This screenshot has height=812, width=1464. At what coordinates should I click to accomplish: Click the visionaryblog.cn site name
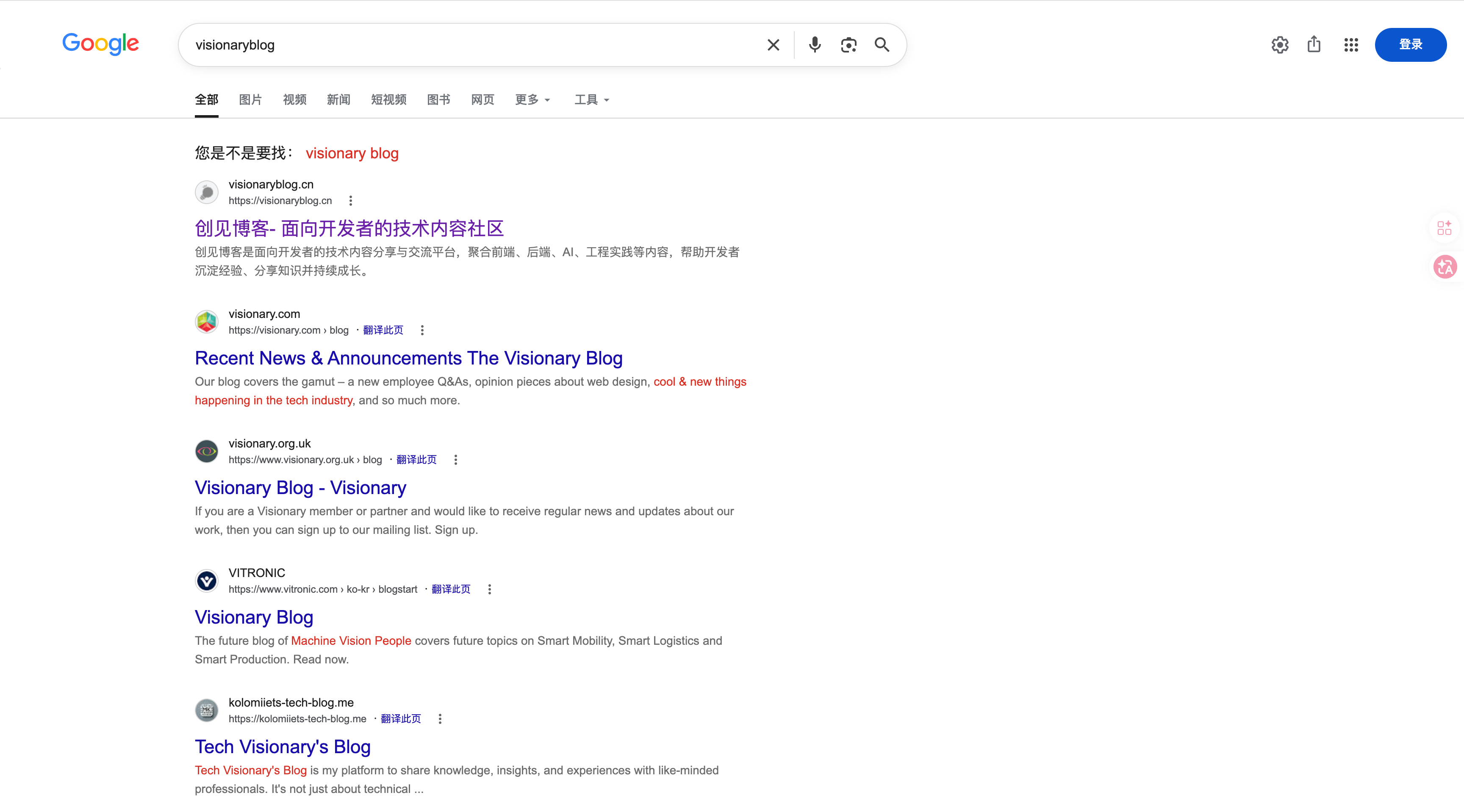(x=271, y=185)
